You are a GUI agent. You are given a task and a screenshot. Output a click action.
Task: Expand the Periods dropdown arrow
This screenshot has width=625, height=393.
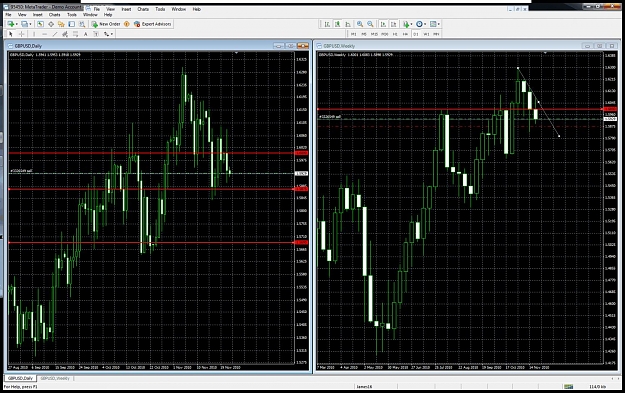coord(425,24)
